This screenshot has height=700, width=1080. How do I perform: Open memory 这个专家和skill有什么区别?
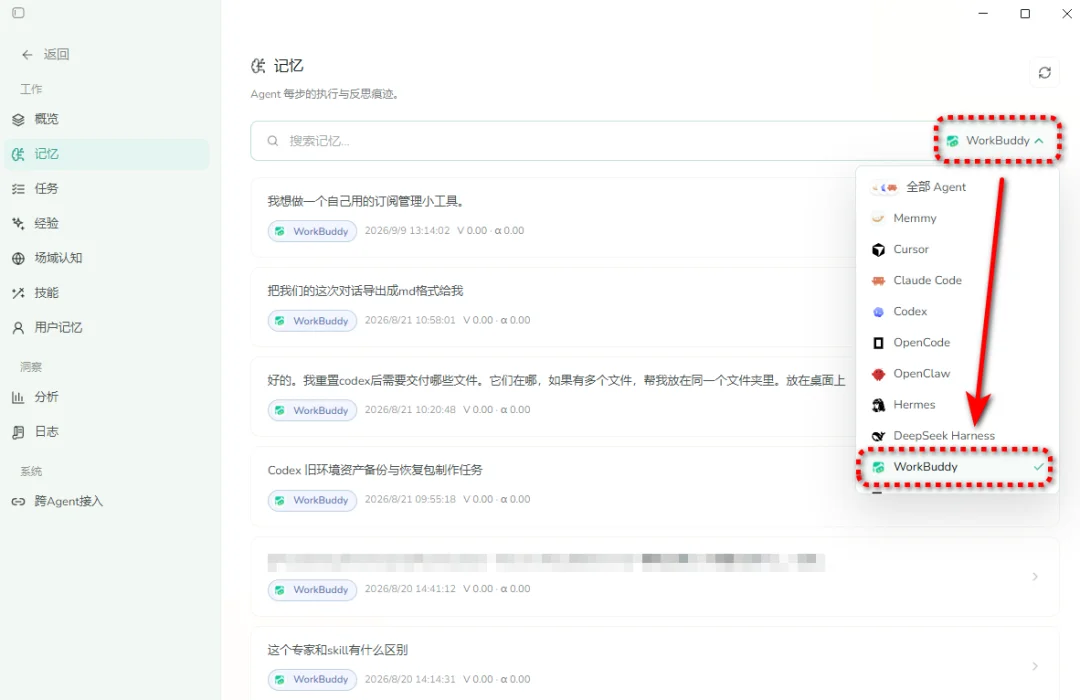[x=654, y=663]
